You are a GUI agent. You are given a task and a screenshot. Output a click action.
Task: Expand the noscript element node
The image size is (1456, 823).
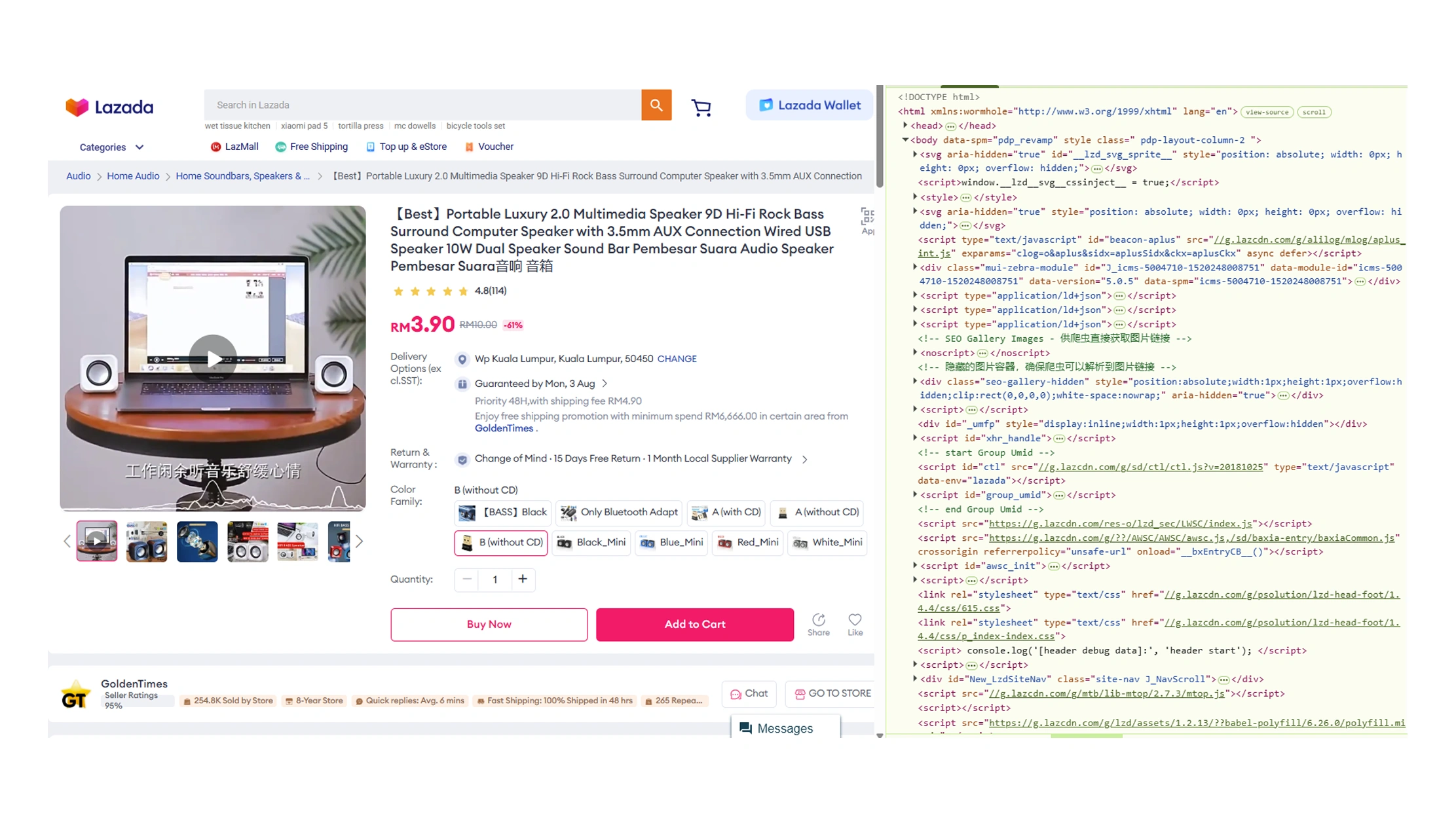[x=915, y=352]
